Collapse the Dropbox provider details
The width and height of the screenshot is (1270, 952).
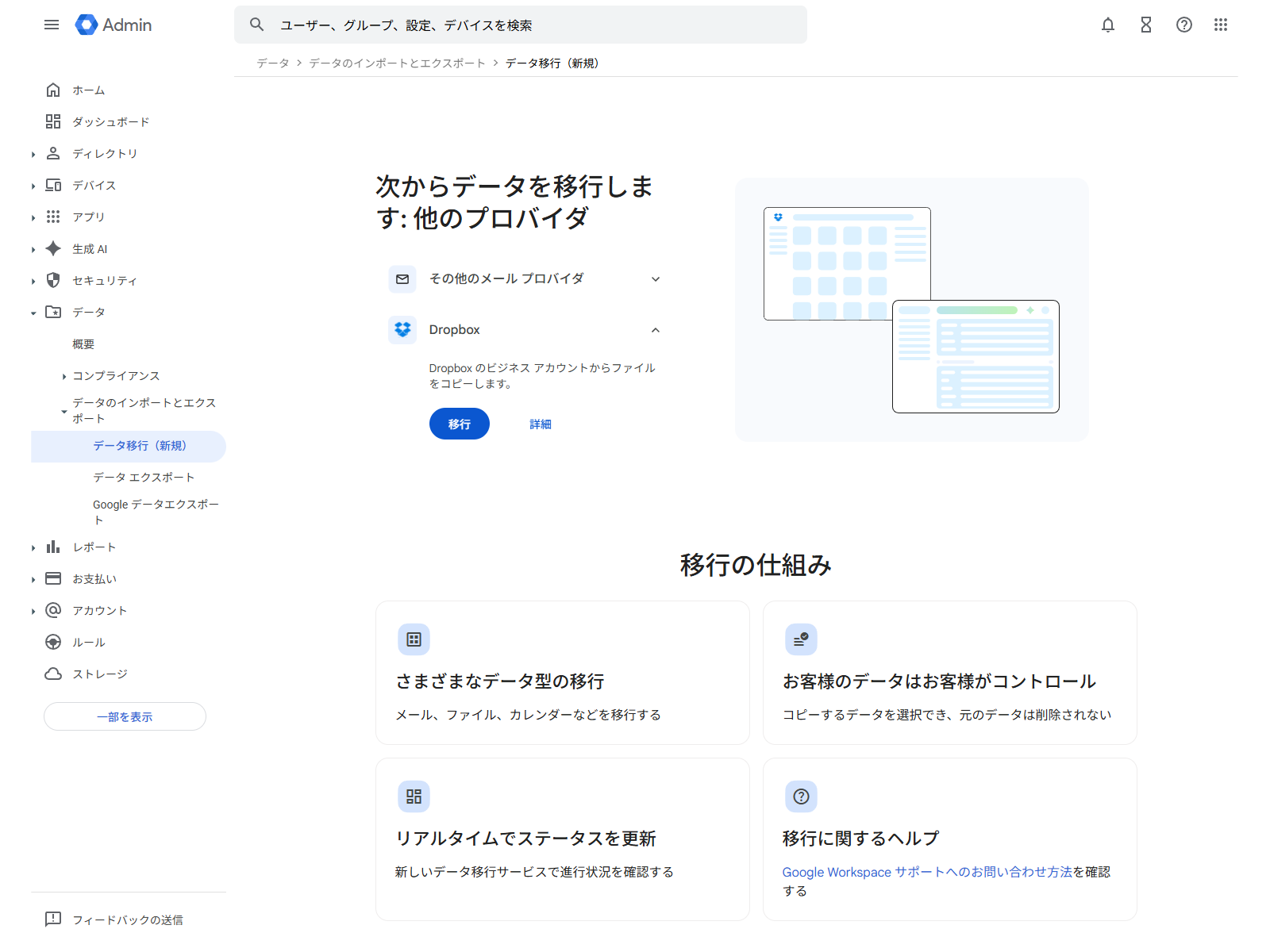(x=655, y=329)
